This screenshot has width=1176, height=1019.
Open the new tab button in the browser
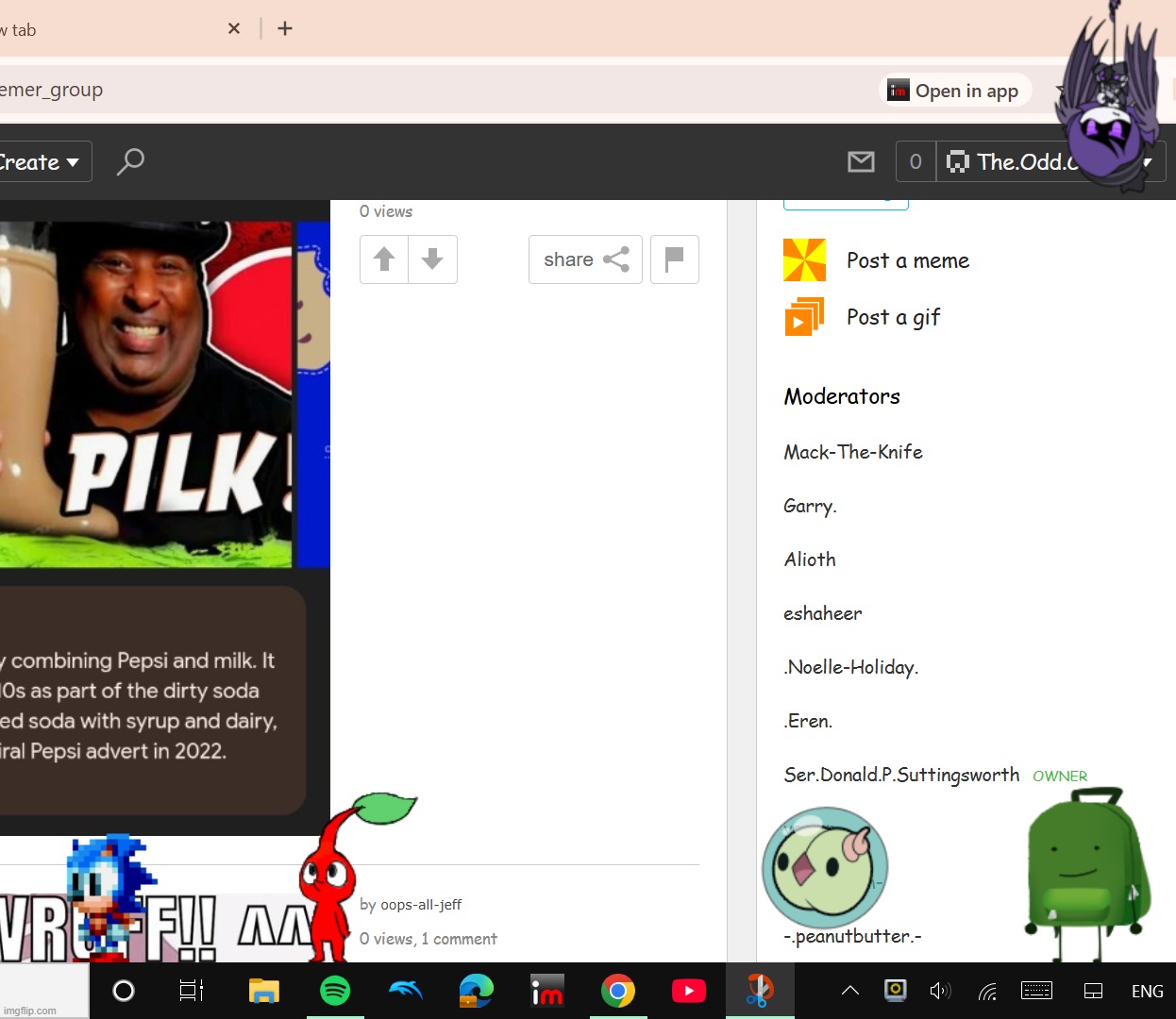[285, 28]
